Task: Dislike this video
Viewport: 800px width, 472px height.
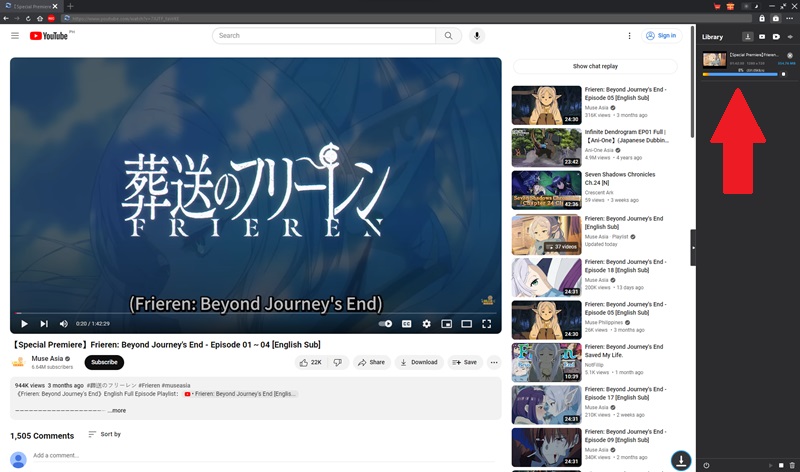Action: pos(338,362)
